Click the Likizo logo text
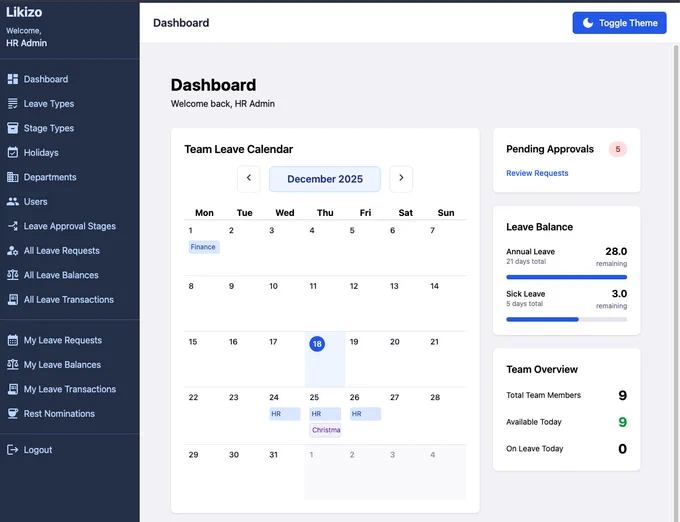 (x=24, y=12)
